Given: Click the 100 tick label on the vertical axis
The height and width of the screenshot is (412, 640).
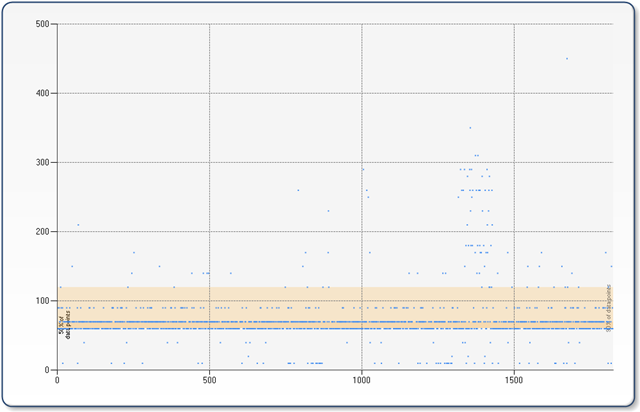Looking at the screenshot, I should click(42, 301).
